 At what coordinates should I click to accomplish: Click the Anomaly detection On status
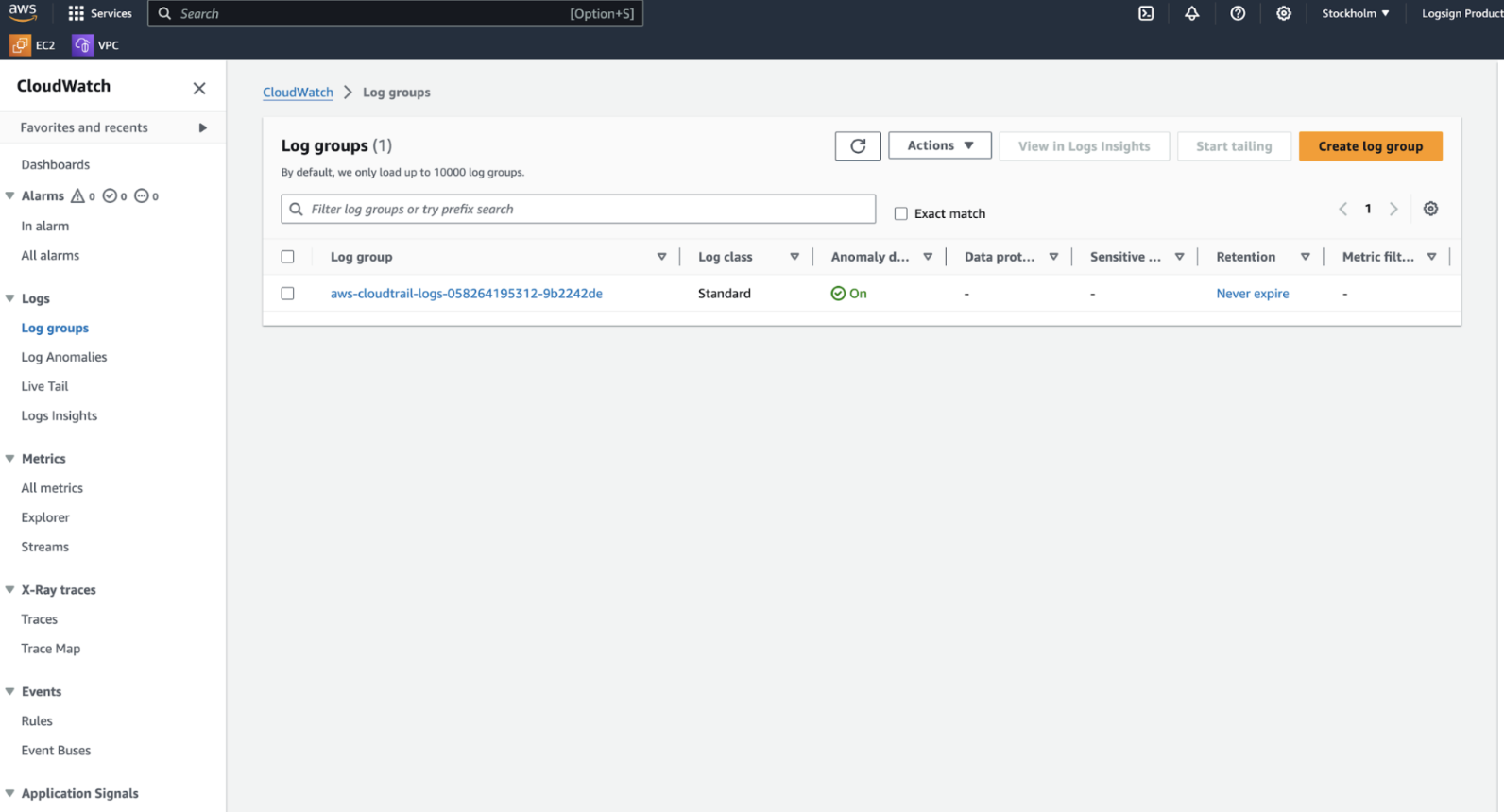pyautogui.click(x=848, y=294)
